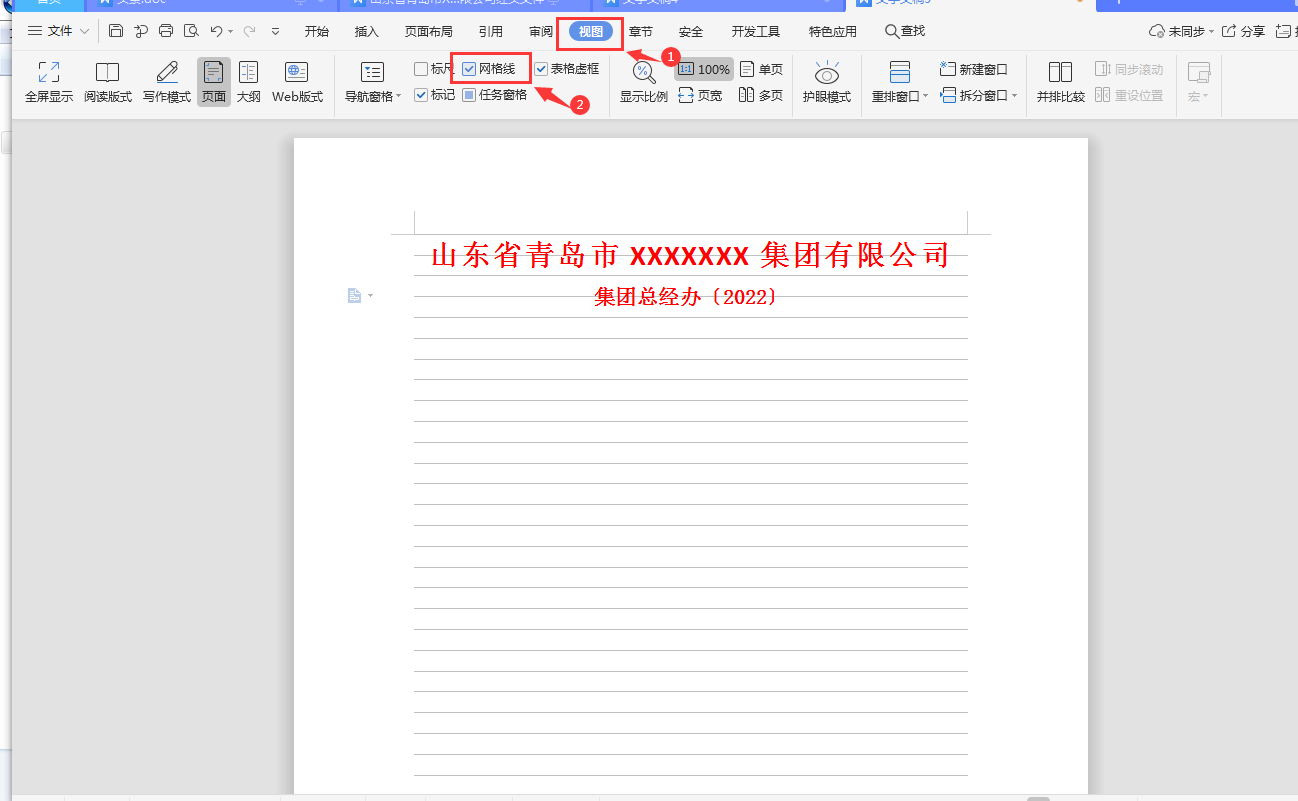Viewport: 1298px width, 801px height.
Task: Open the 安全 ribbon tab
Action: [x=691, y=32]
